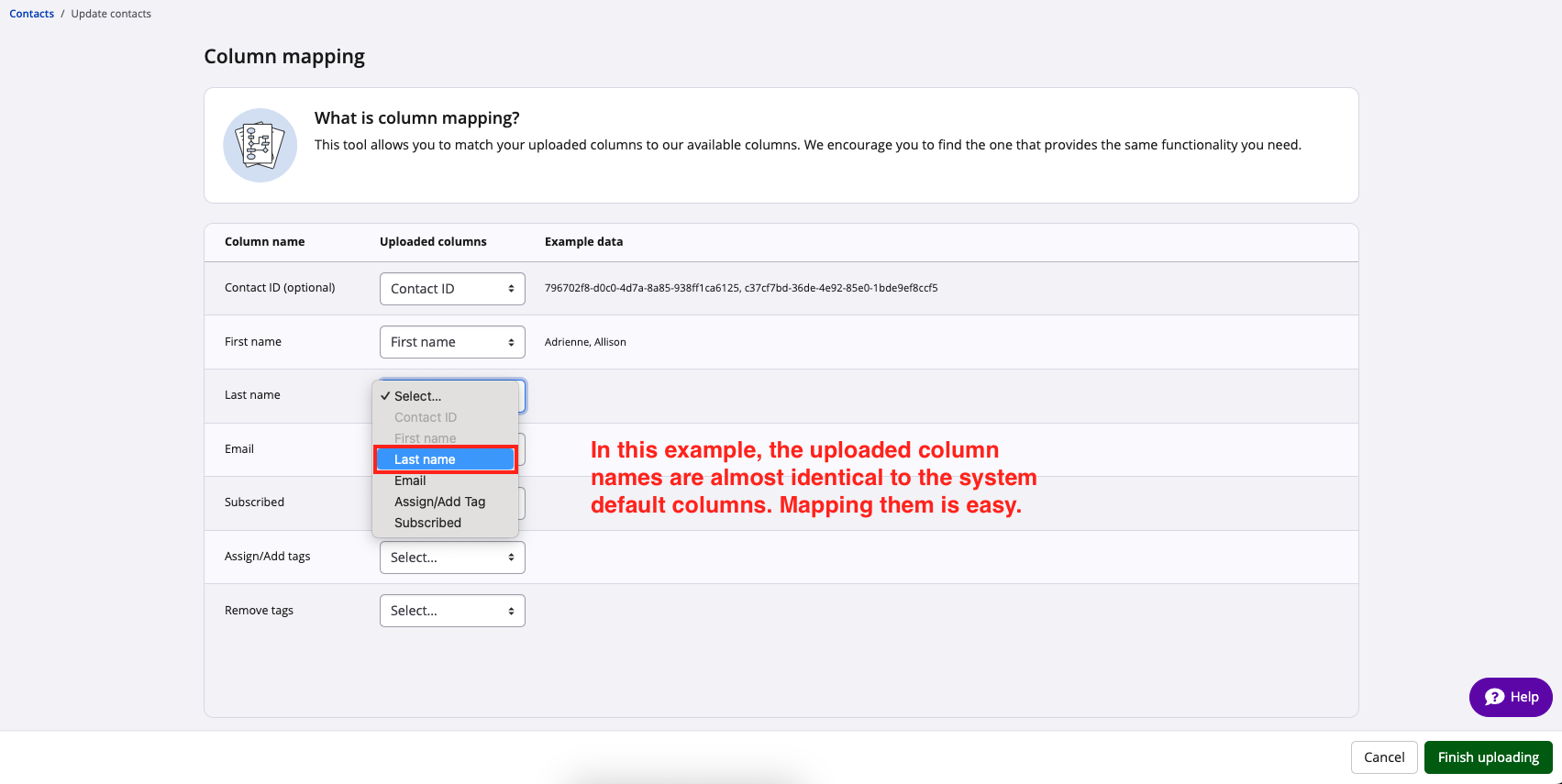Image resolution: width=1562 pixels, height=784 pixels.
Task: Pick Assign/Add Tag from the dropdown list
Action: 439,502
